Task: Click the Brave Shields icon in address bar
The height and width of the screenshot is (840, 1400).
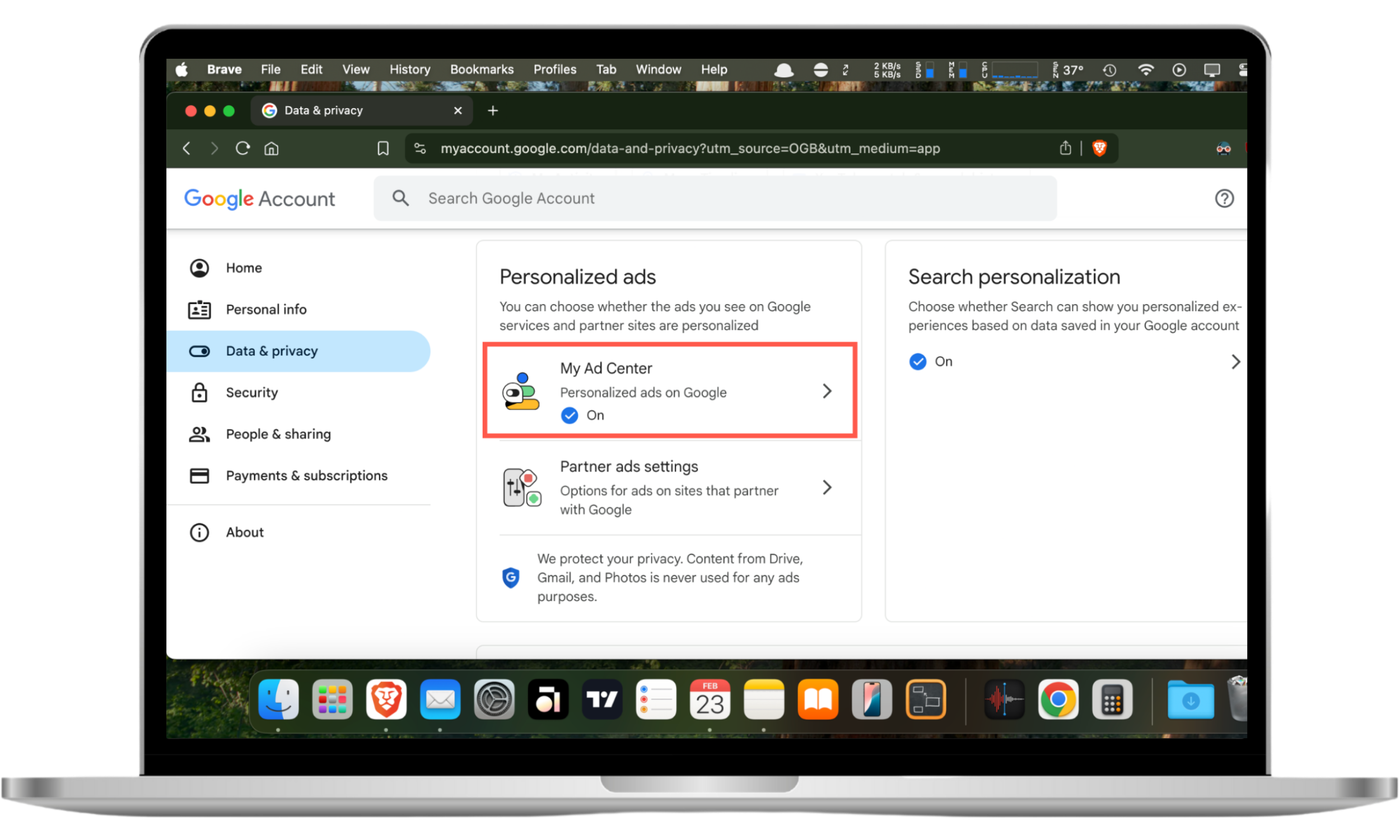Action: [1098, 148]
